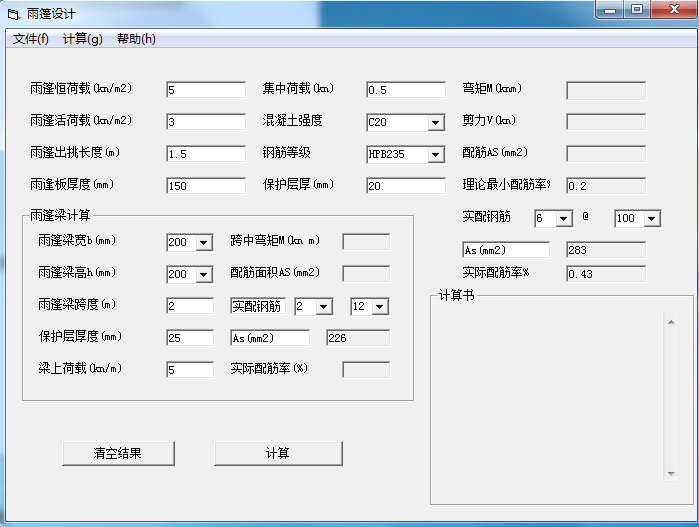The width and height of the screenshot is (699, 527).
Task: Close the 雨篷设计 window
Action: click(x=674, y=9)
